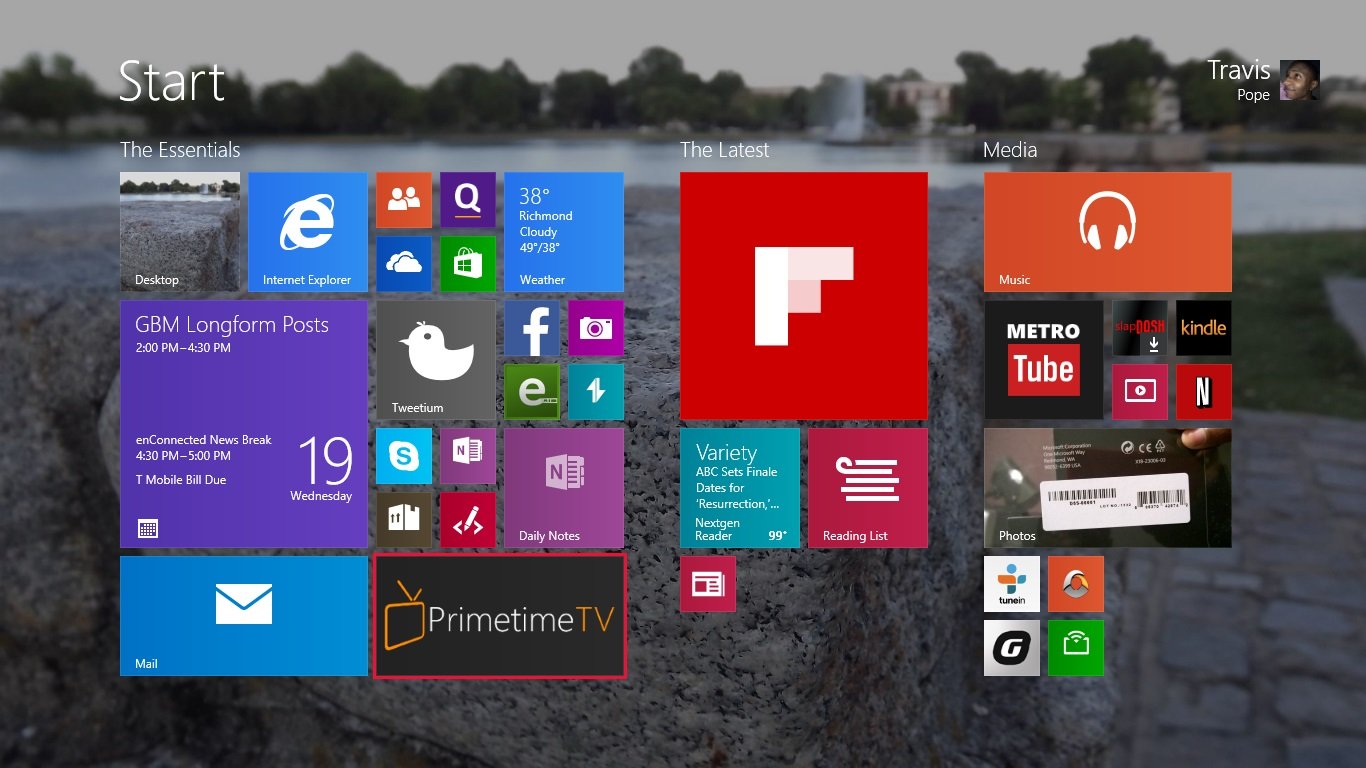
Task: Open the red Video player tile
Action: [x=1140, y=392]
